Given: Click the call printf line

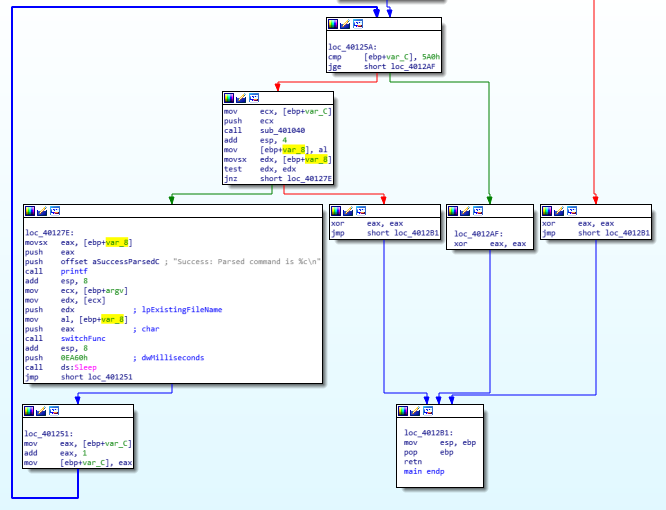Looking at the screenshot, I should tap(56, 271).
